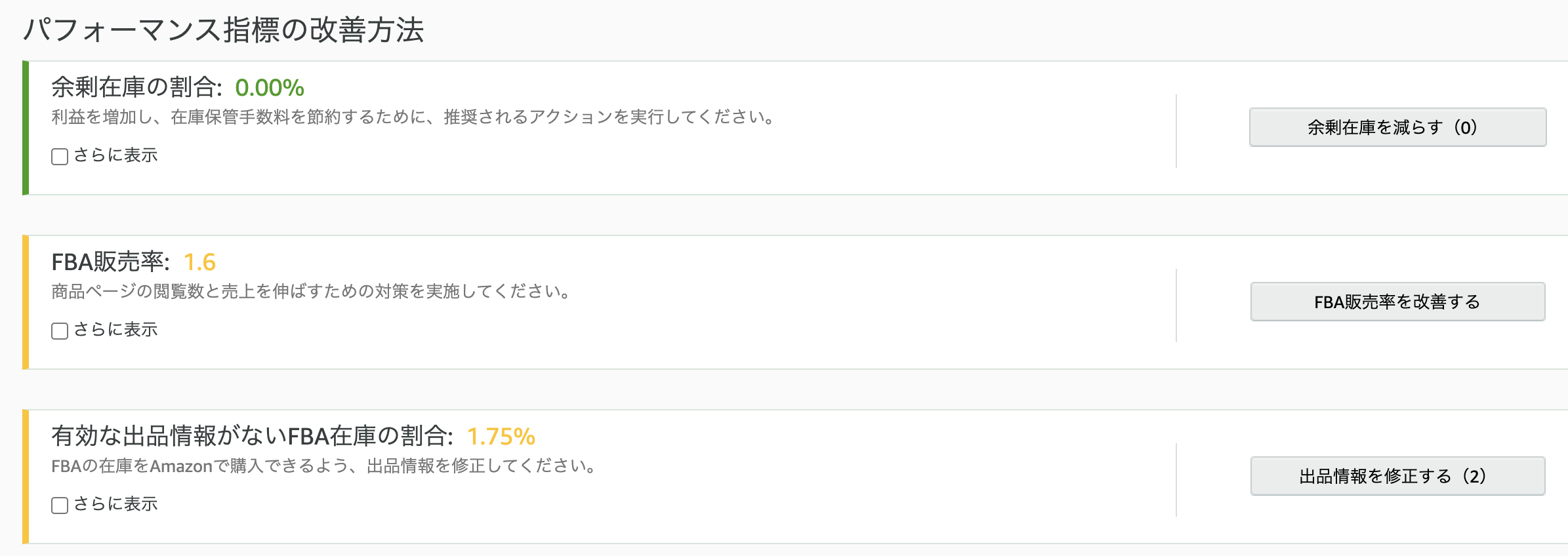The image size is (1568, 556).
Task: Click the パフォーマンス指標の改善方法 page title
Action: click(x=224, y=30)
